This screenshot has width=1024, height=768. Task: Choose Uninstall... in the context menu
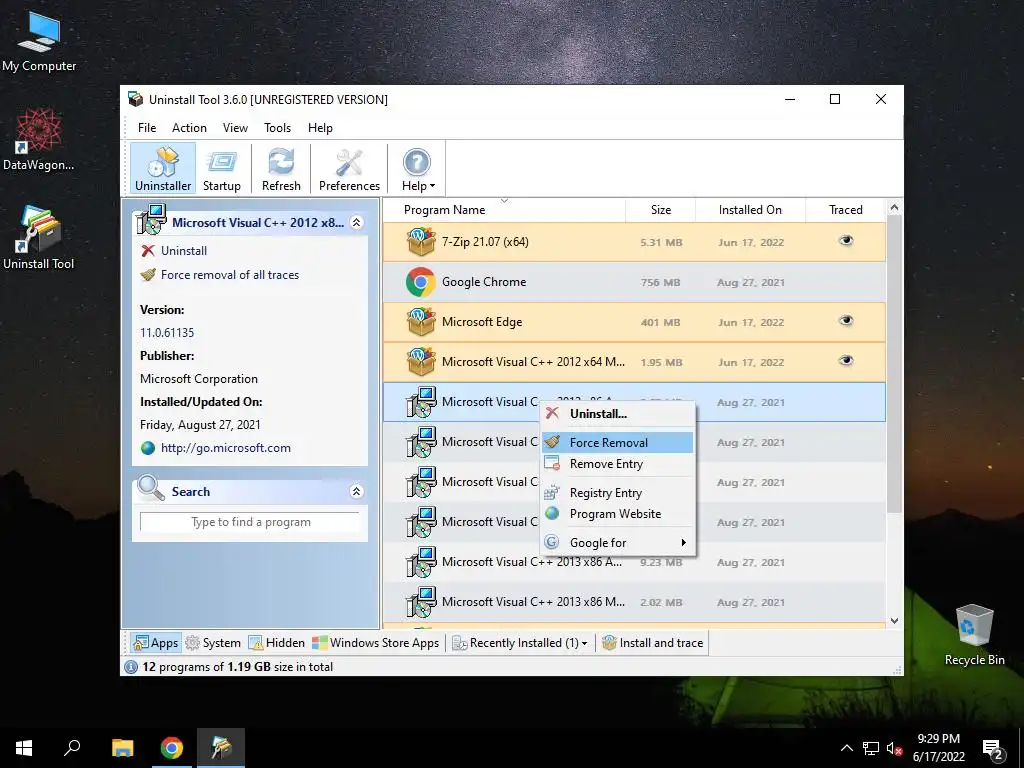coord(618,414)
